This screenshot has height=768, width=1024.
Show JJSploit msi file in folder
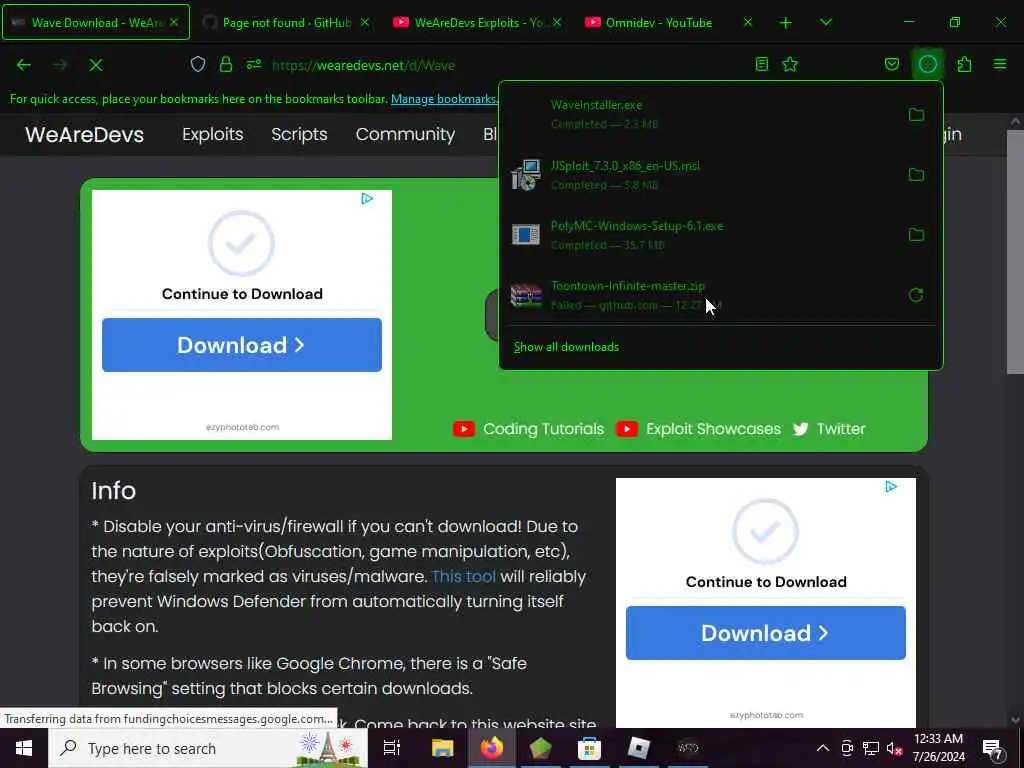(916, 175)
